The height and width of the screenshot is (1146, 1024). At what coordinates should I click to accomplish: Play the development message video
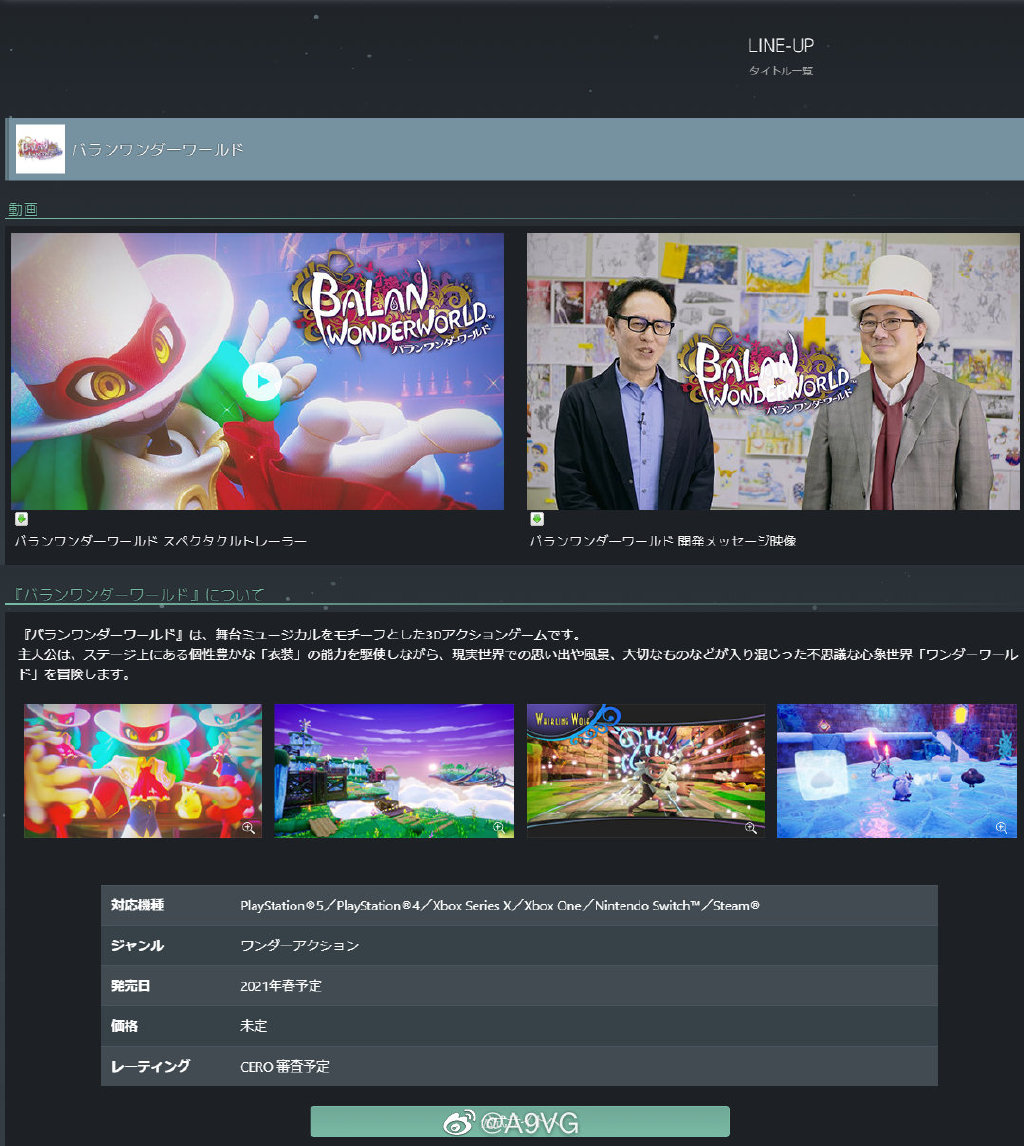tap(777, 381)
